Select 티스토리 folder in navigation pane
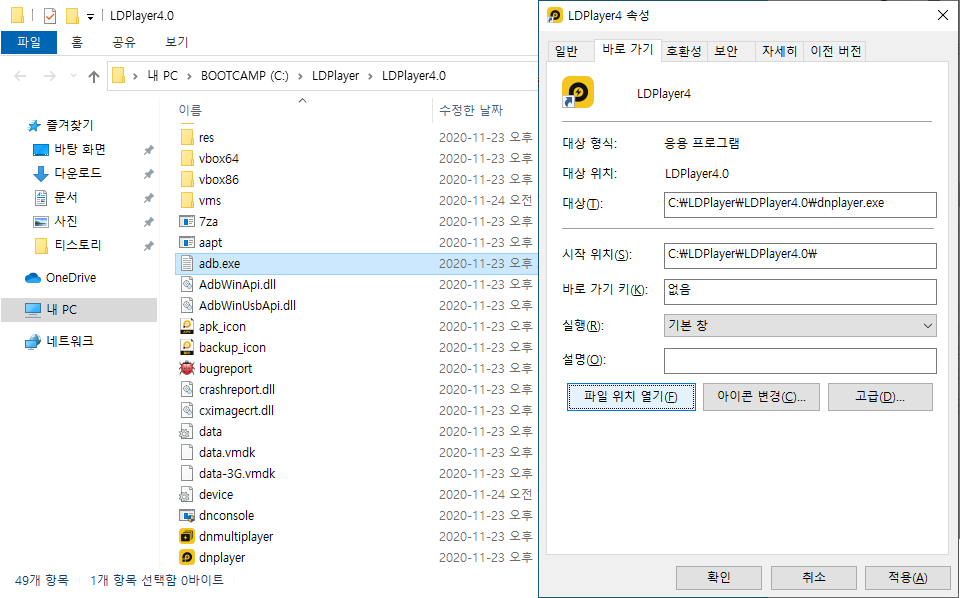The height and width of the screenshot is (598, 960). [x=77, y=245]
